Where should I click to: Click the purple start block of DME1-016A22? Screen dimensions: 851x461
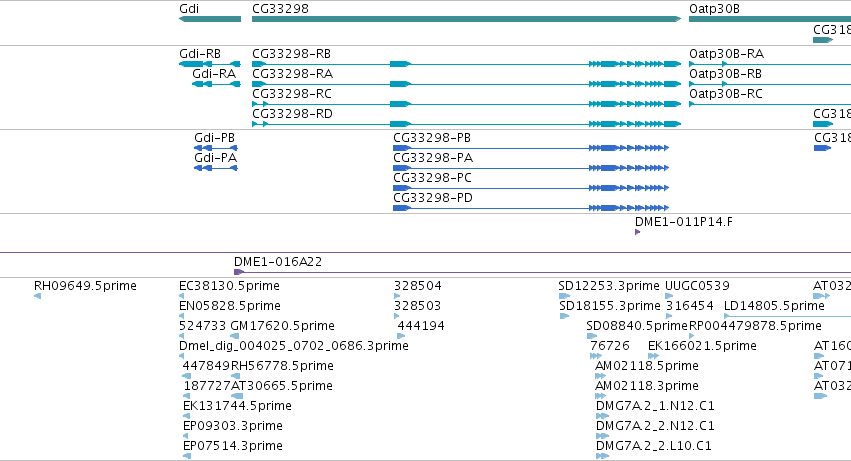[238, 272]
